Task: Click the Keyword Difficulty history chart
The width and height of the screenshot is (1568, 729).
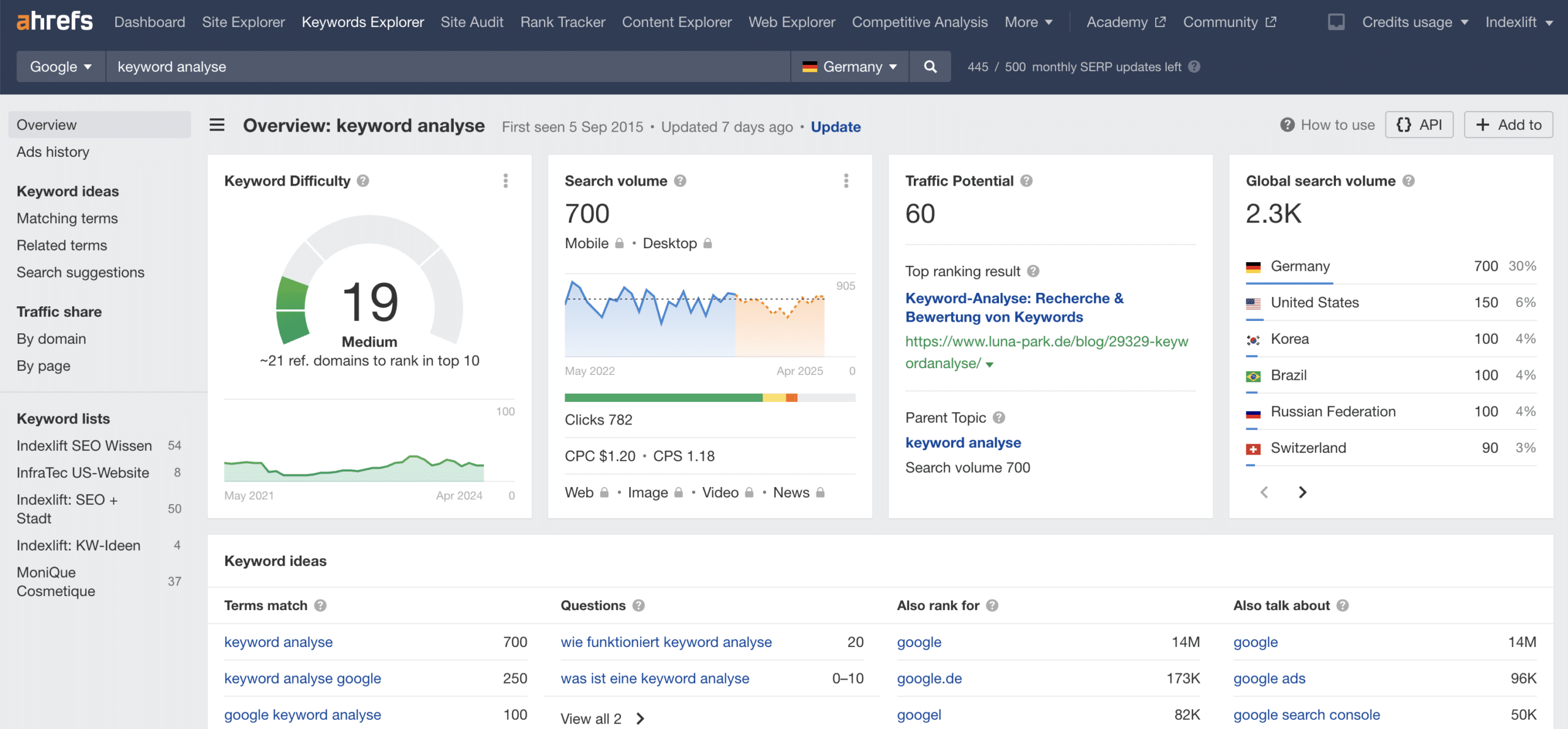Action: click(354, 467)
